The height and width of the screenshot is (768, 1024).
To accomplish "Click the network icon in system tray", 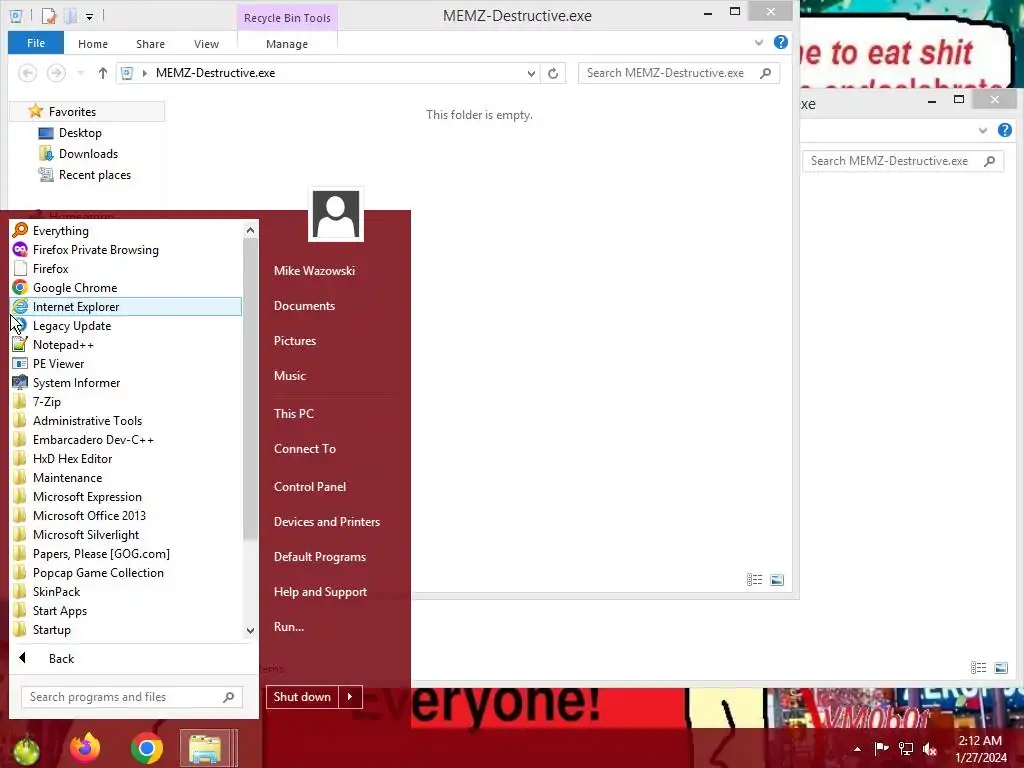I will 905,748.
